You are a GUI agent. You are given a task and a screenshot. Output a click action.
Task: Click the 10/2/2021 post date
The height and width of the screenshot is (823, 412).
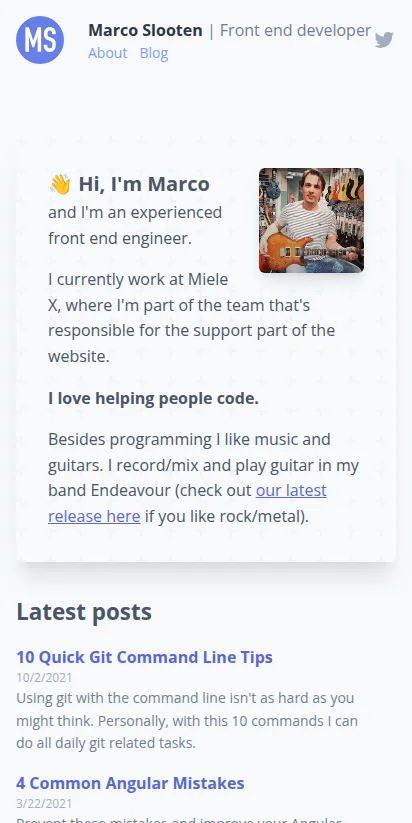click(x=44, y=677)
